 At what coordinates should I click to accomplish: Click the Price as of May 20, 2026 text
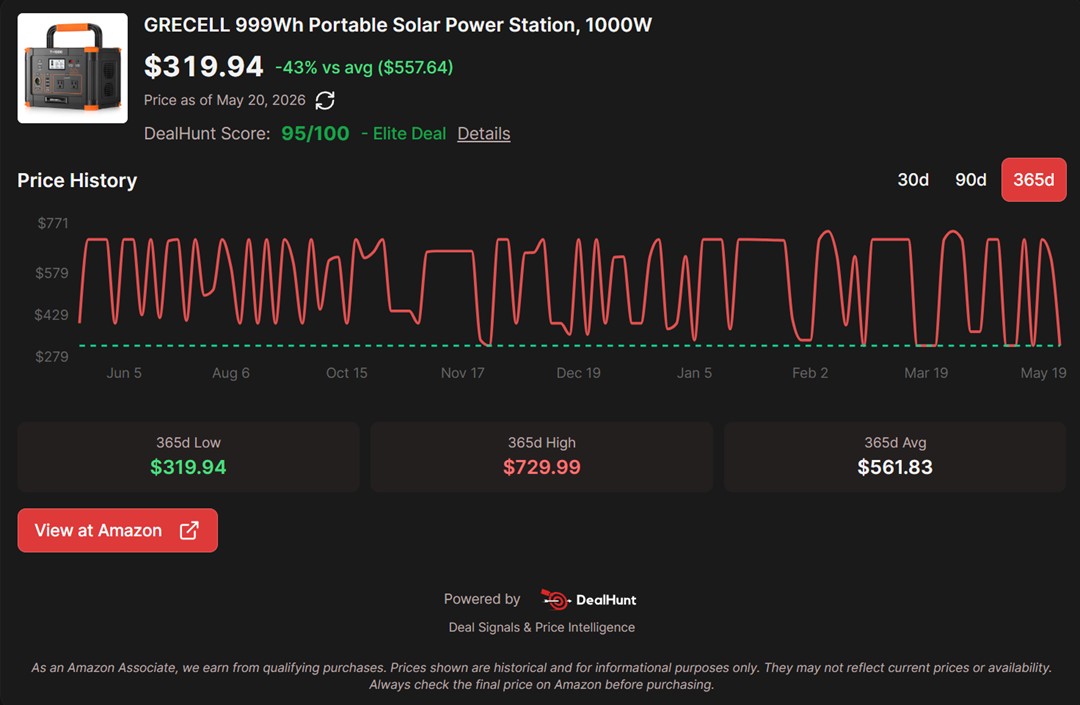coord(225,101)
